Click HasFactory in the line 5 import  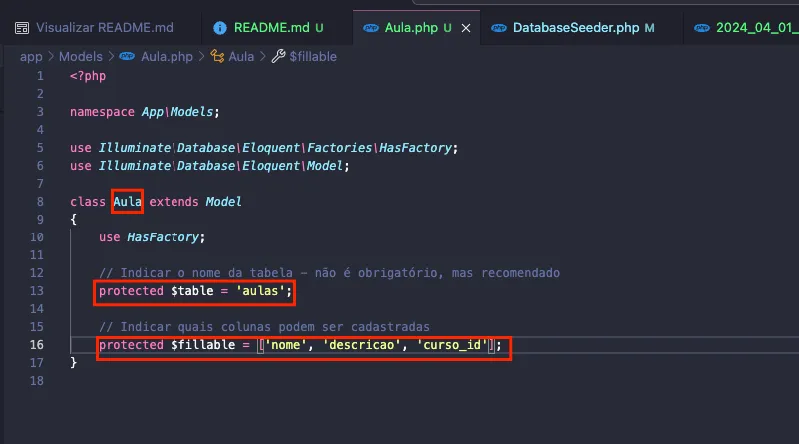point(415,148)
